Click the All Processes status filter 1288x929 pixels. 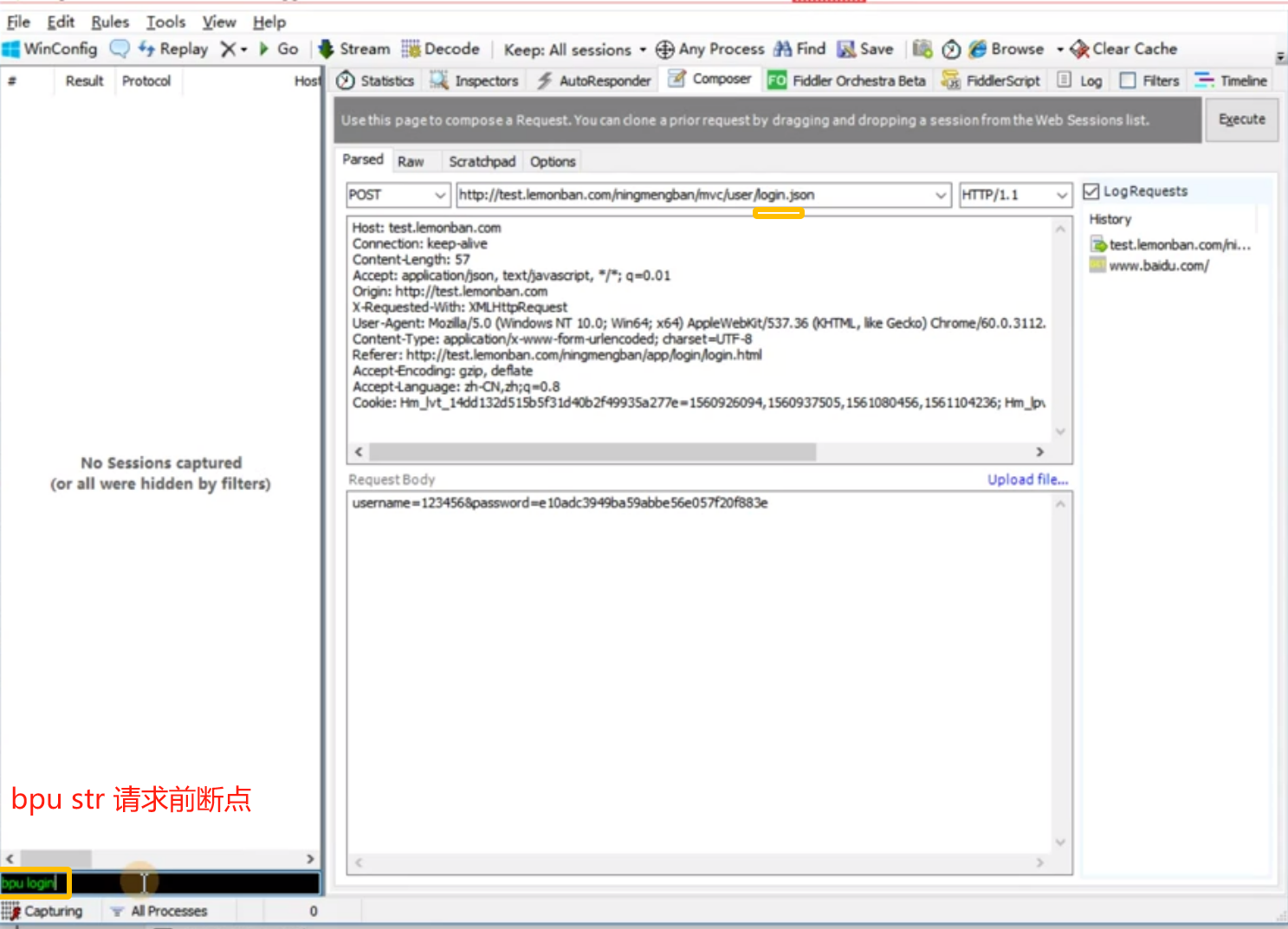click(x=159, y=911)
